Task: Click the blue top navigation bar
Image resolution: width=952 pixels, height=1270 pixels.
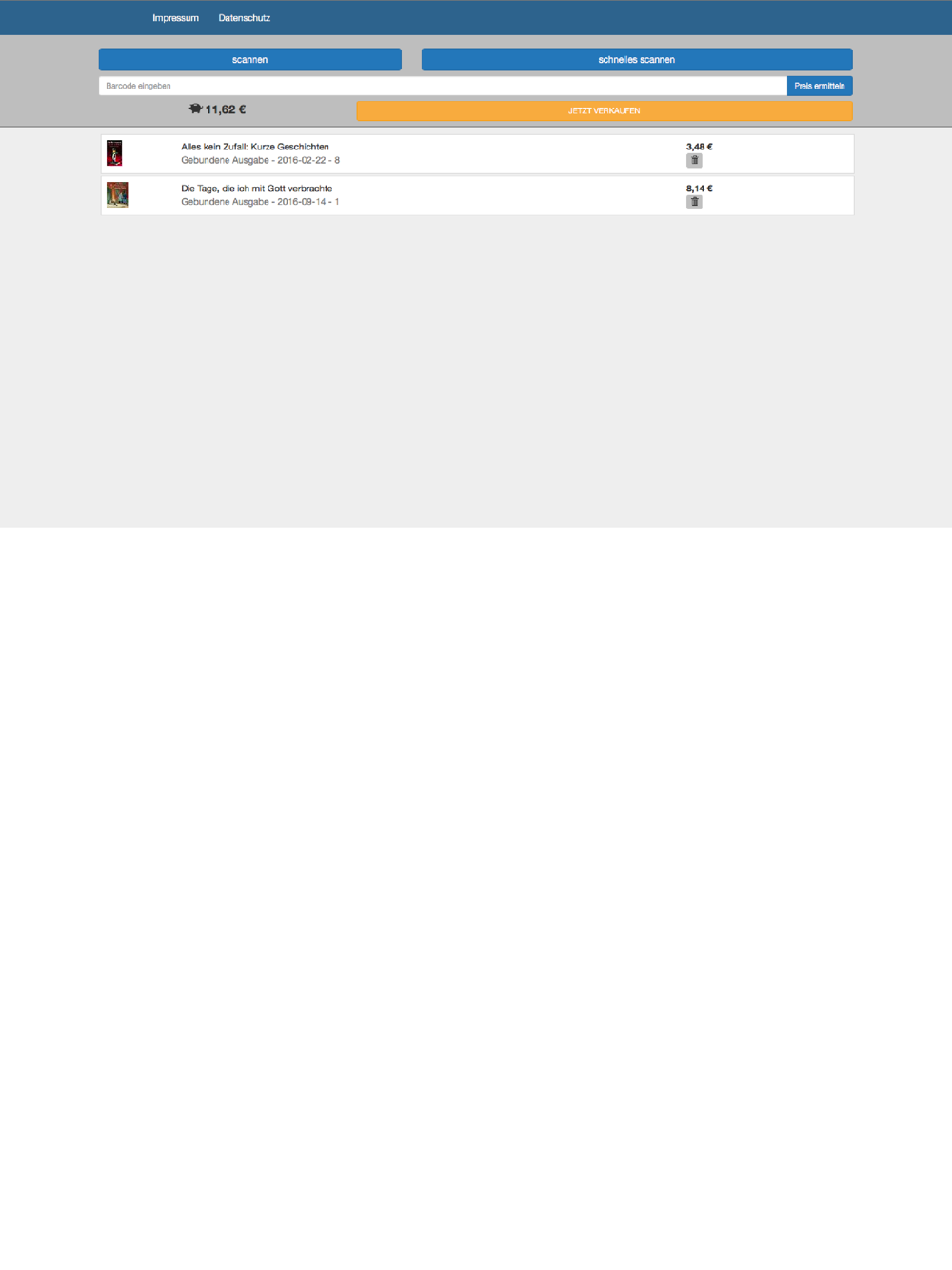Action: 476,18
